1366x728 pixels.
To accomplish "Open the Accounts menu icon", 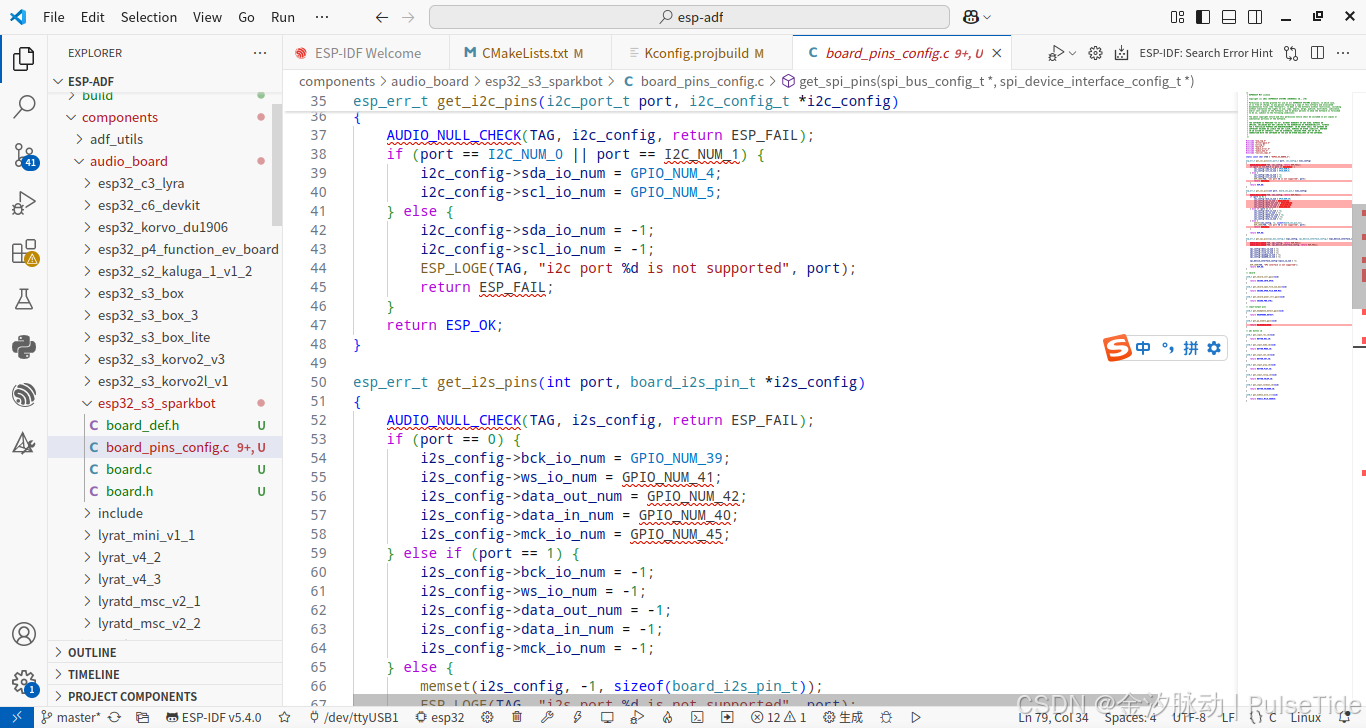I will (x=24, y=634).
